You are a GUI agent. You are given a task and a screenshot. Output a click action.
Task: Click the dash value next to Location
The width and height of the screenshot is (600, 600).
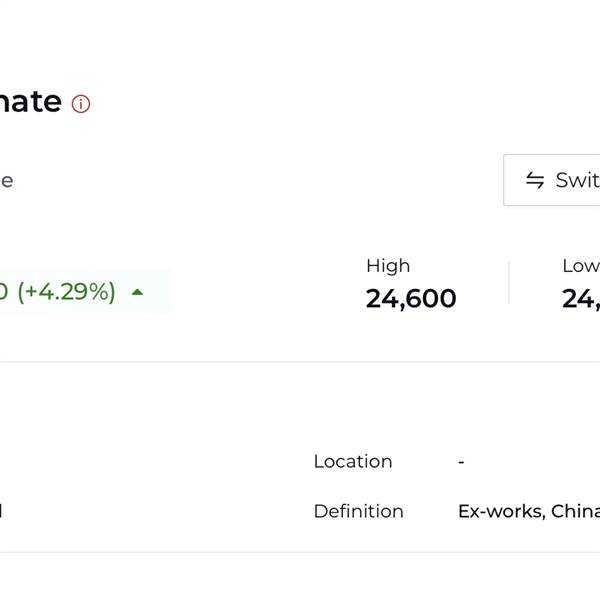click(461, 461)
